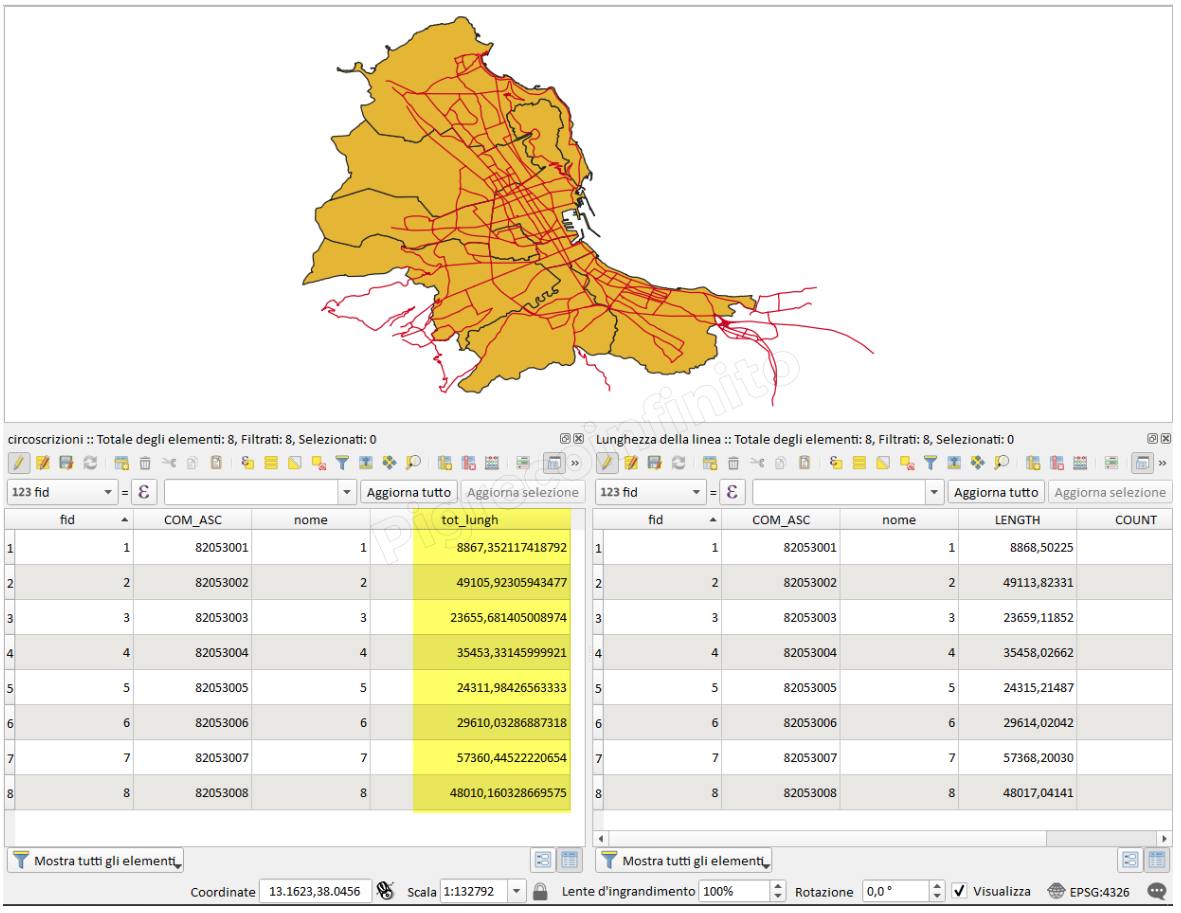The height and width of the screenshot is (913, 1181).
Task: Toggle the scale lock padlock
Action: click(x=540, y=891)
